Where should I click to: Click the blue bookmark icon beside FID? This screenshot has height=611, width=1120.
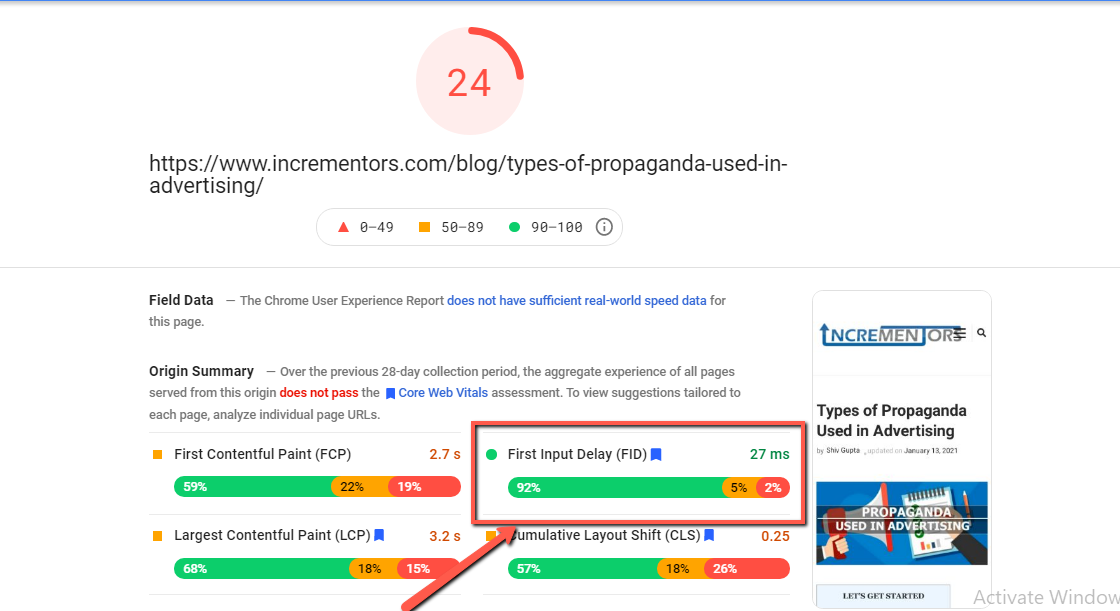656,454
